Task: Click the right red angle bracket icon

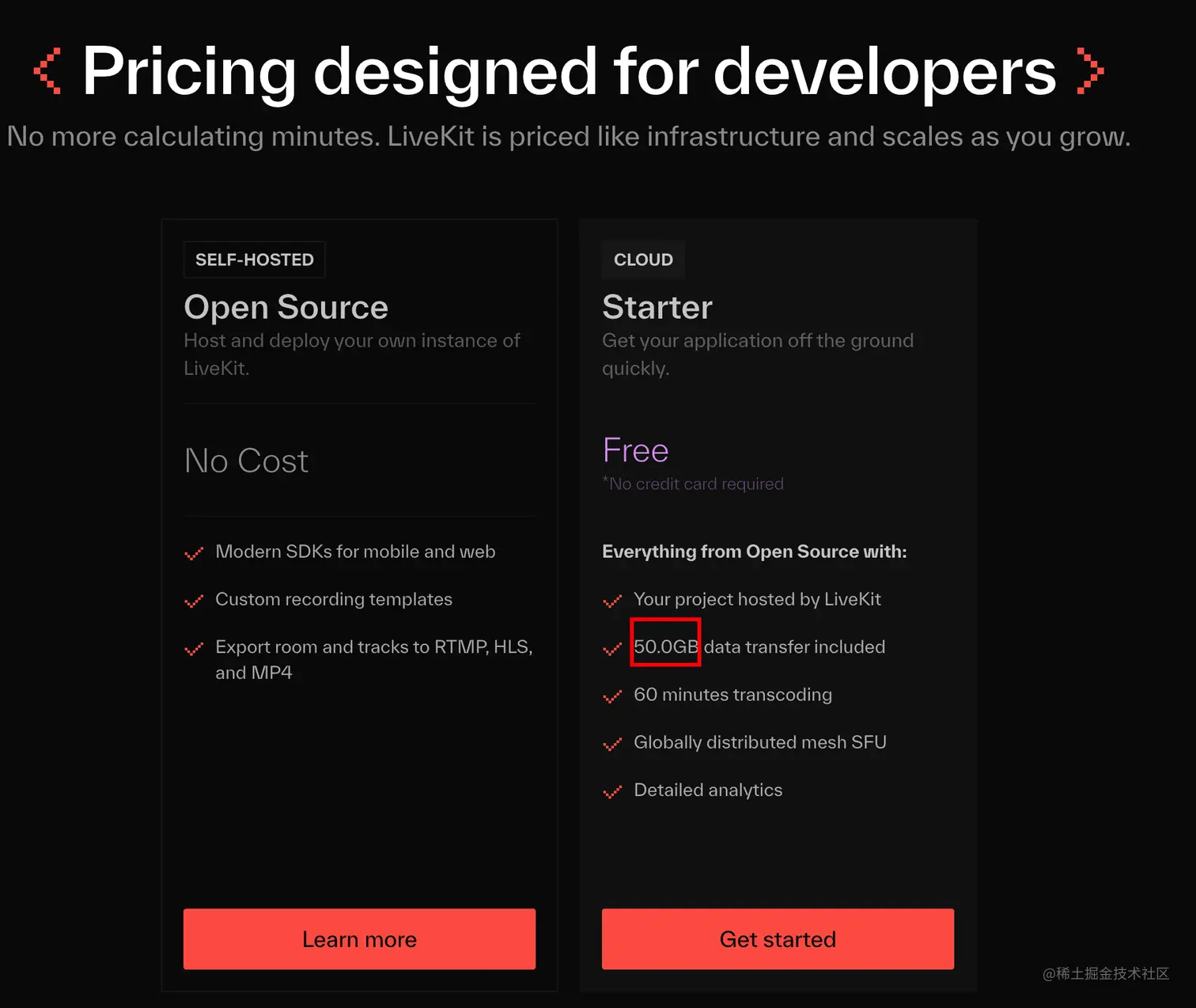Action: pos(1090,71)
